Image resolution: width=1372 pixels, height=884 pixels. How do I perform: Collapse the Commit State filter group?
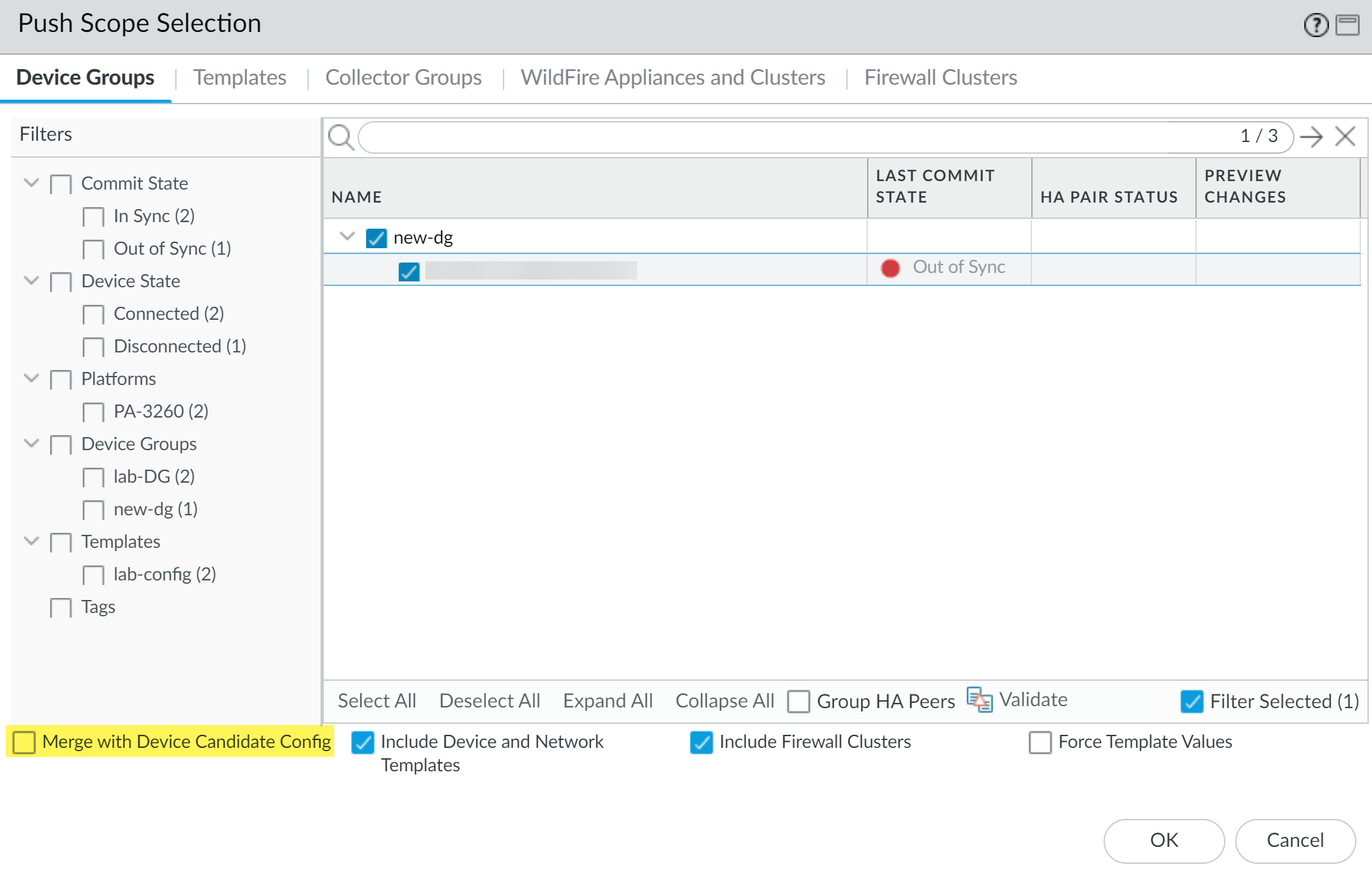coord(31,182)
